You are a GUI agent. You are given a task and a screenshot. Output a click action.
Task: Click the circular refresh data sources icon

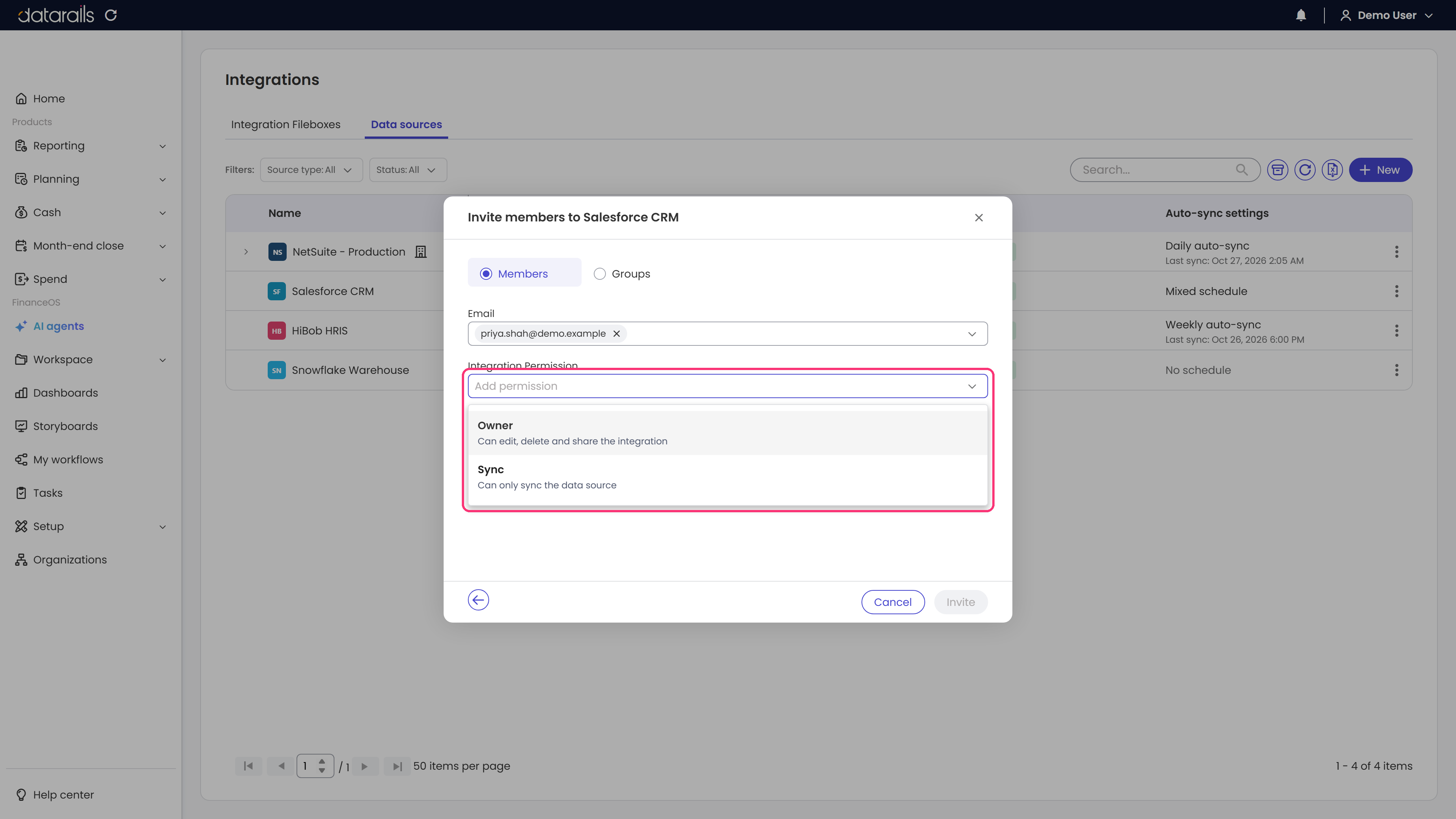[1304, 169]
